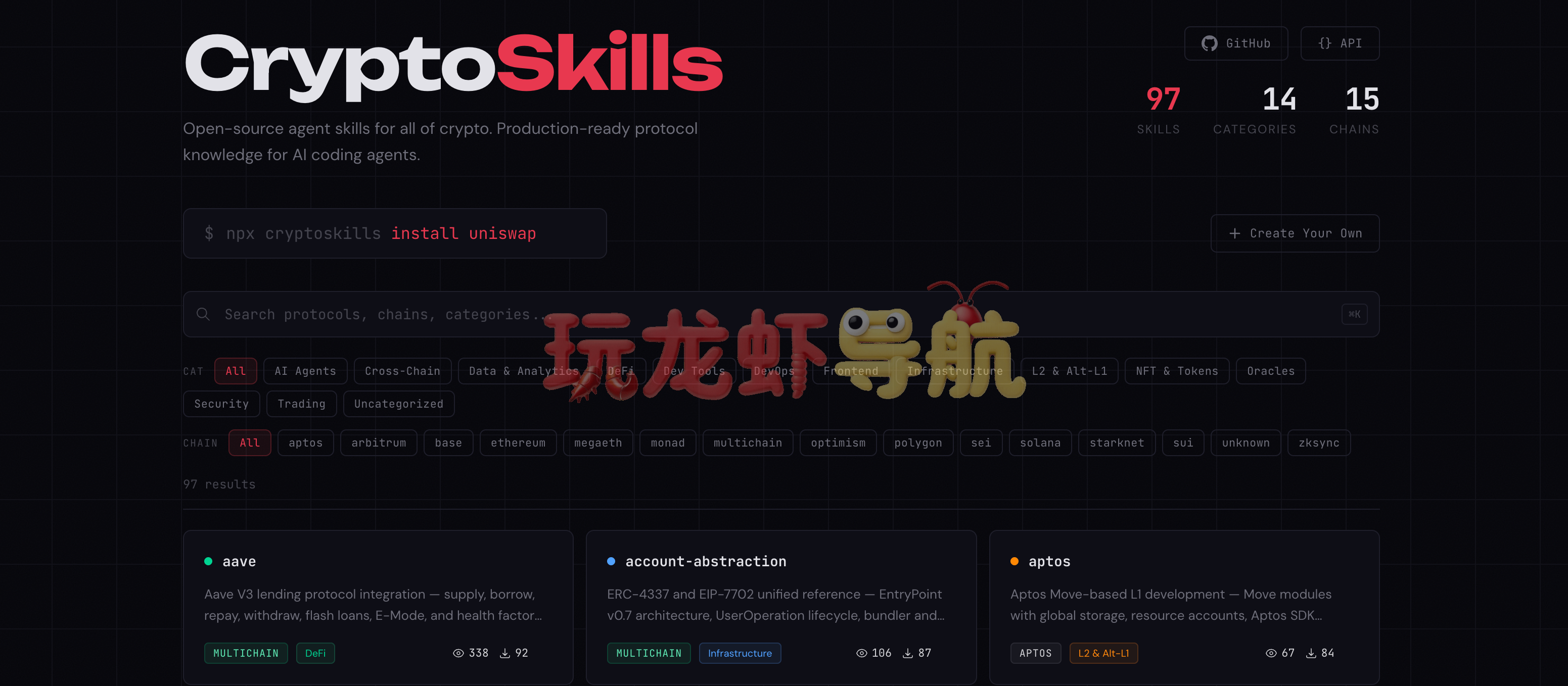This screenshot has height=686, width=1568.
Task: Filter by sei chain
Action: [x=981, y=443]
